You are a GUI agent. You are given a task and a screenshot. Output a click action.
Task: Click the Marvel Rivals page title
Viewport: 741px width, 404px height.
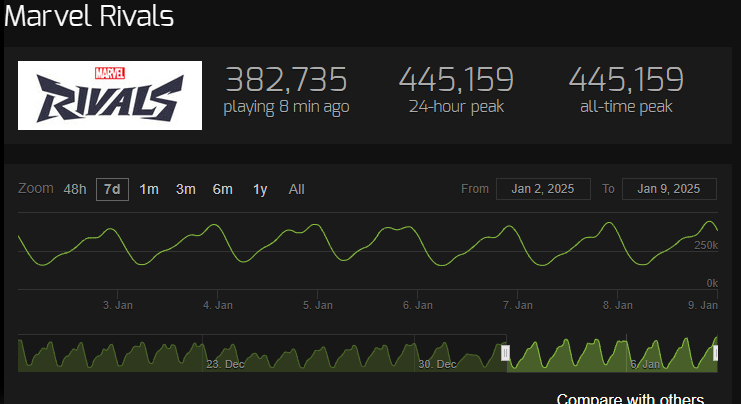(x=89, y=16)
